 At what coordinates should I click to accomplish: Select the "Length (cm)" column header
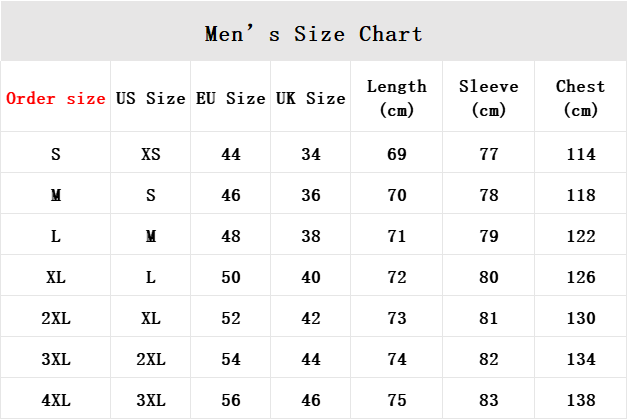(x=397, y=98)
